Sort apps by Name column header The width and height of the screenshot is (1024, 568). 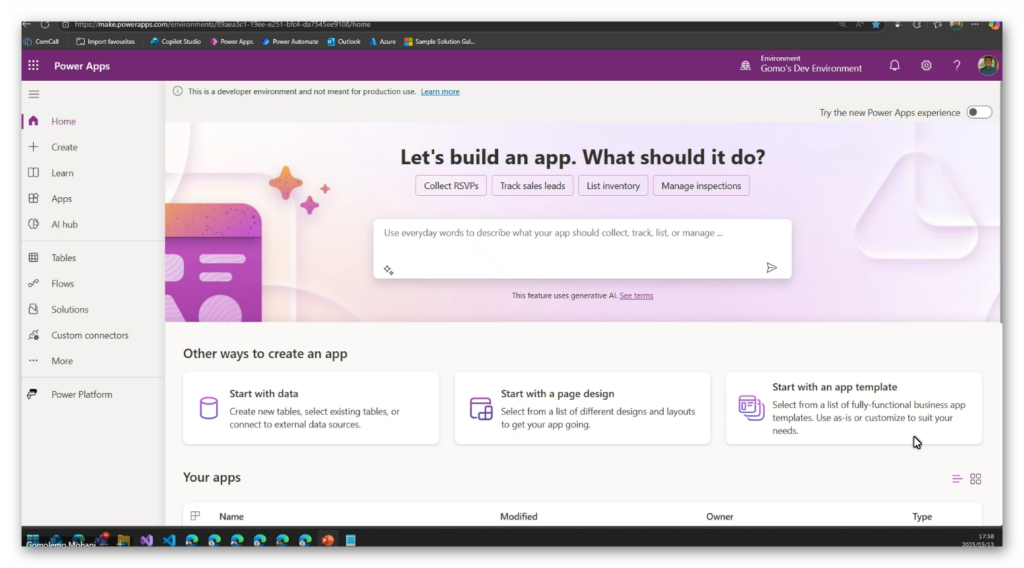coord(231,516)
